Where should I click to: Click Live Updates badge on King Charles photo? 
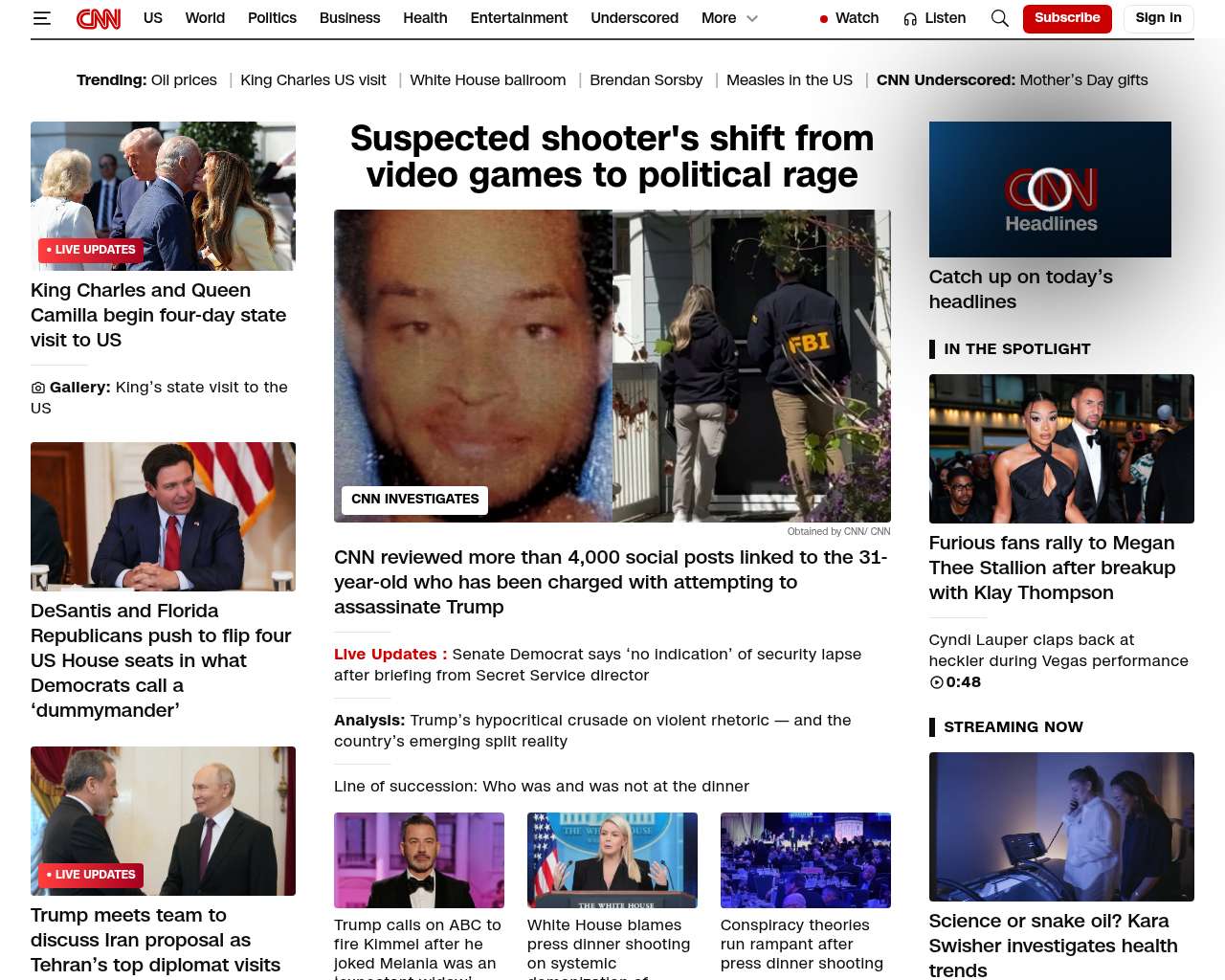(x=91, y=250)
